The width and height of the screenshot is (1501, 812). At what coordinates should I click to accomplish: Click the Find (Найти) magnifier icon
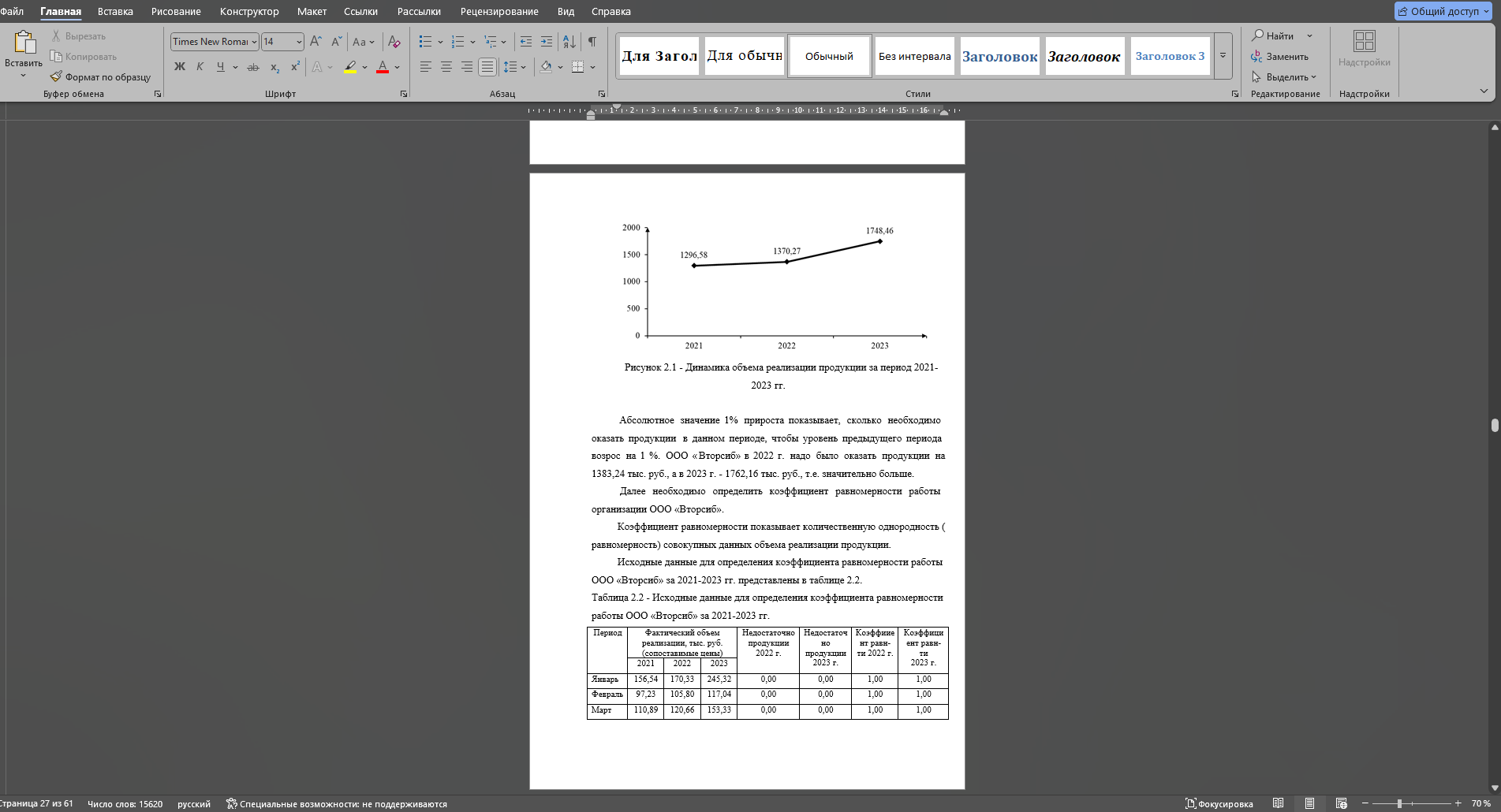pos(1258,35)
